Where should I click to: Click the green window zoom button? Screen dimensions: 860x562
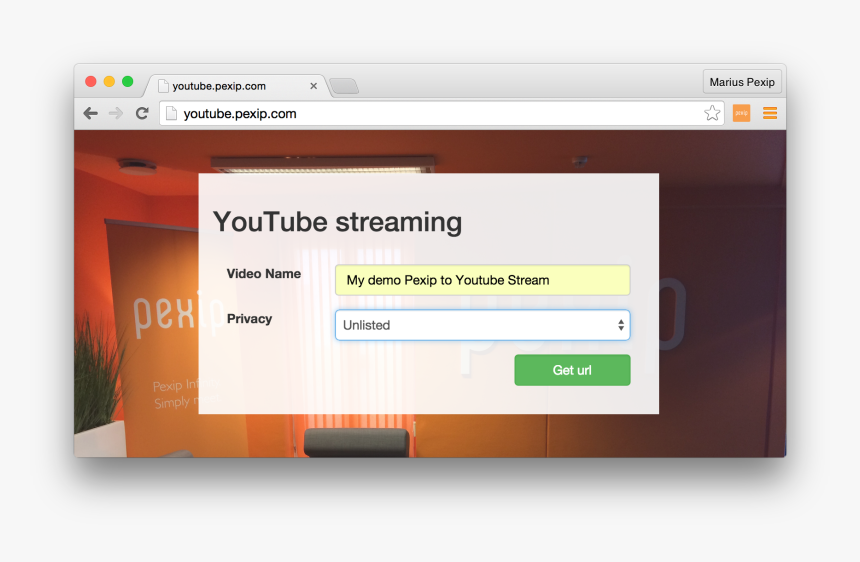point(127,82)
